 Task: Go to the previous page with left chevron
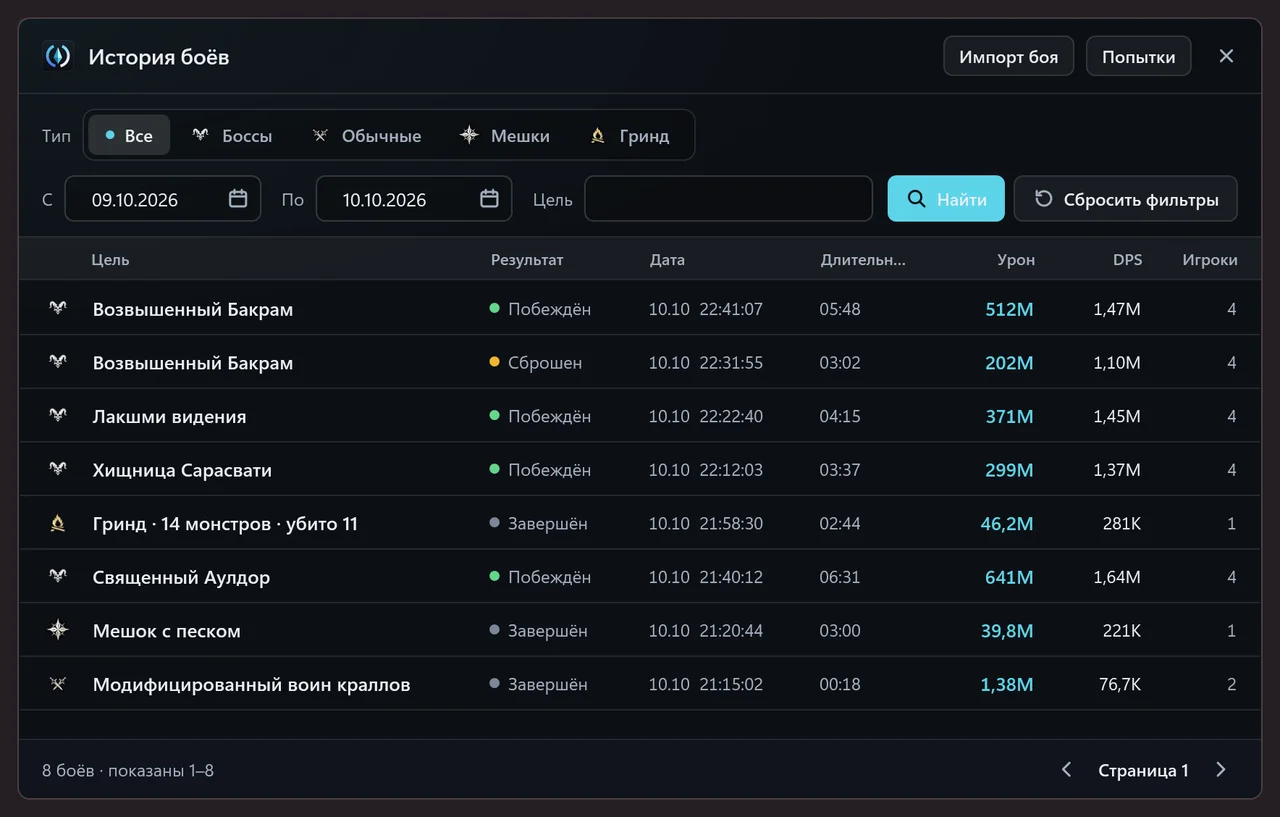click(1066, 770)
